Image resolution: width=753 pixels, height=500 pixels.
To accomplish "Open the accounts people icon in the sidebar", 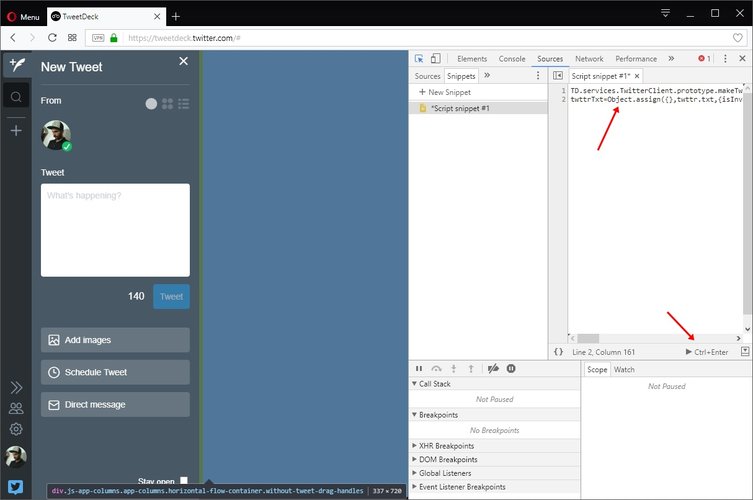I will click(16, 408).
